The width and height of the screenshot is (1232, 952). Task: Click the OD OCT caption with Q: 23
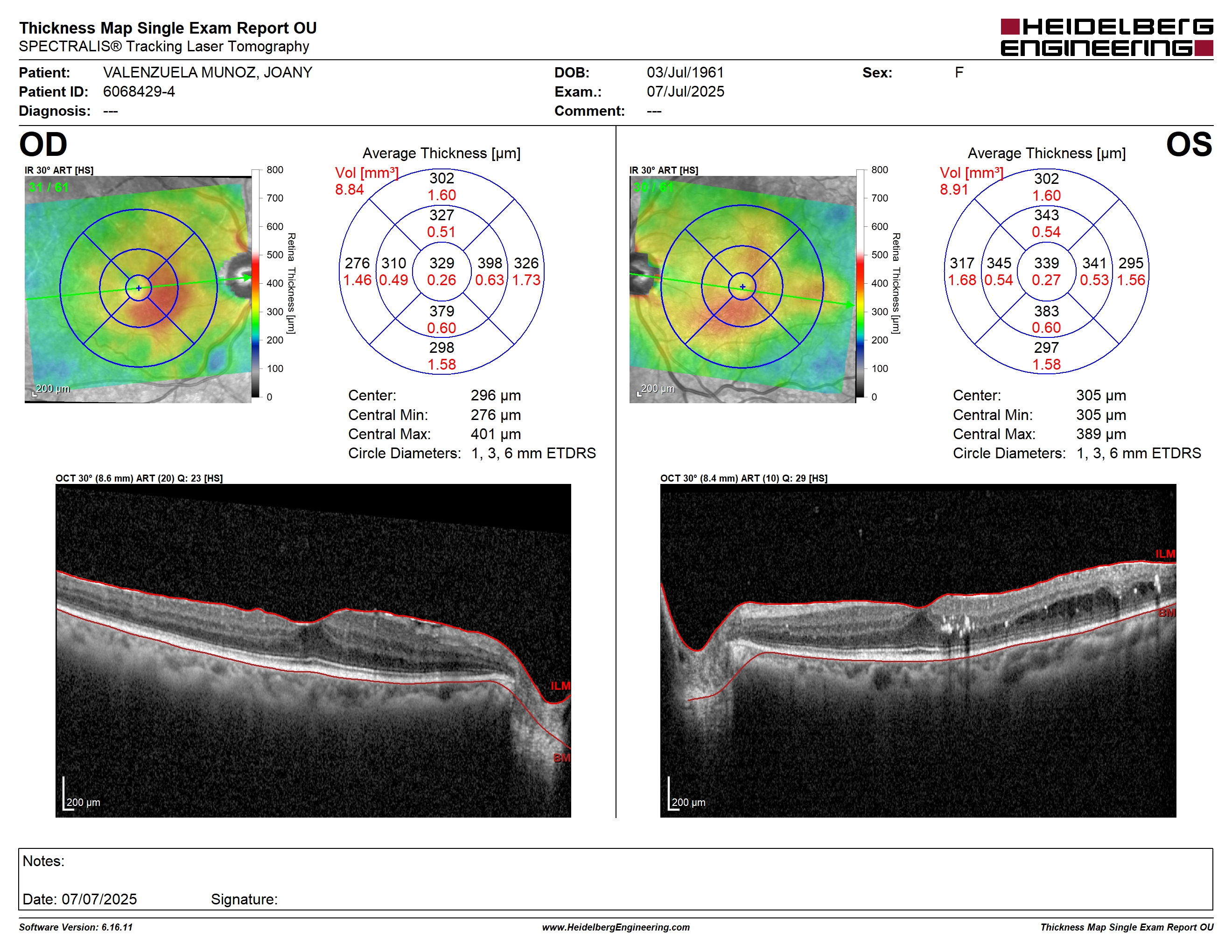click(139, 478)
